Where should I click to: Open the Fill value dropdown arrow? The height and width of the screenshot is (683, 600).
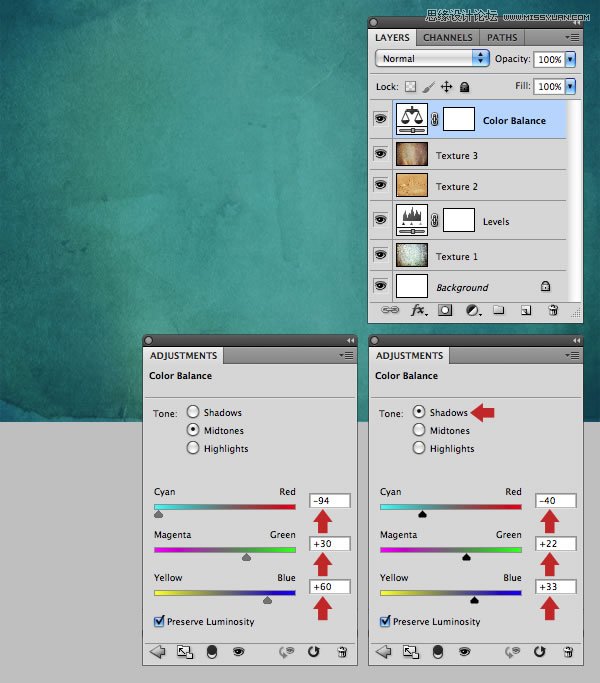pos(570,87)
